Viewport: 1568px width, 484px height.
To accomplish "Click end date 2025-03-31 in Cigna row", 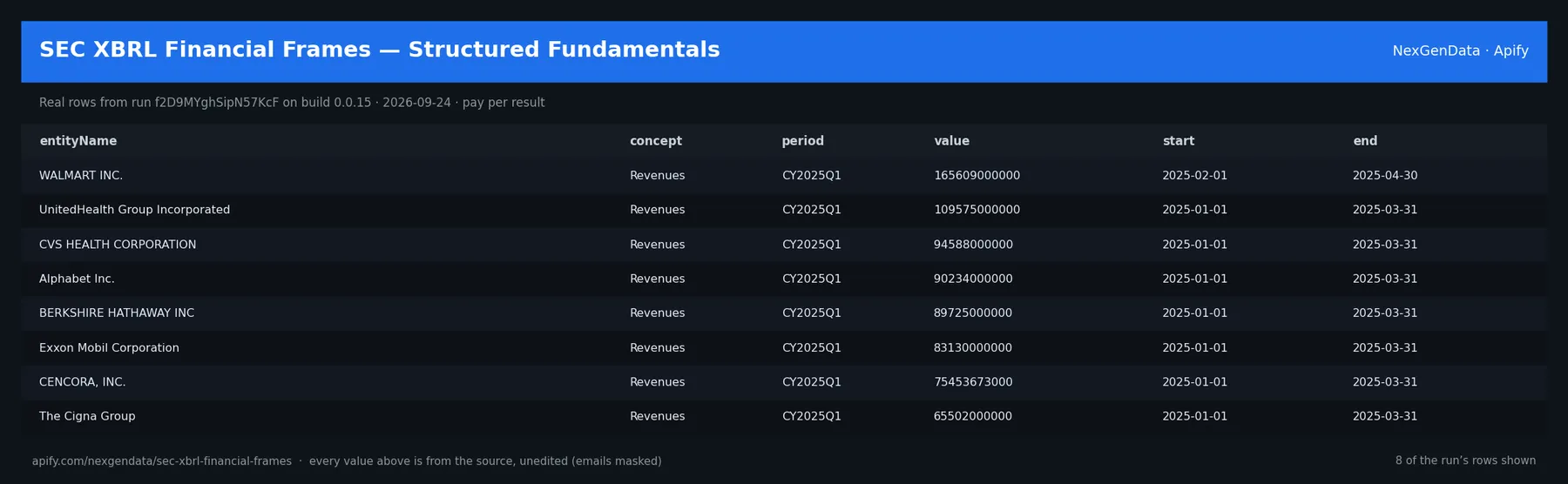I will point(1385,416).
